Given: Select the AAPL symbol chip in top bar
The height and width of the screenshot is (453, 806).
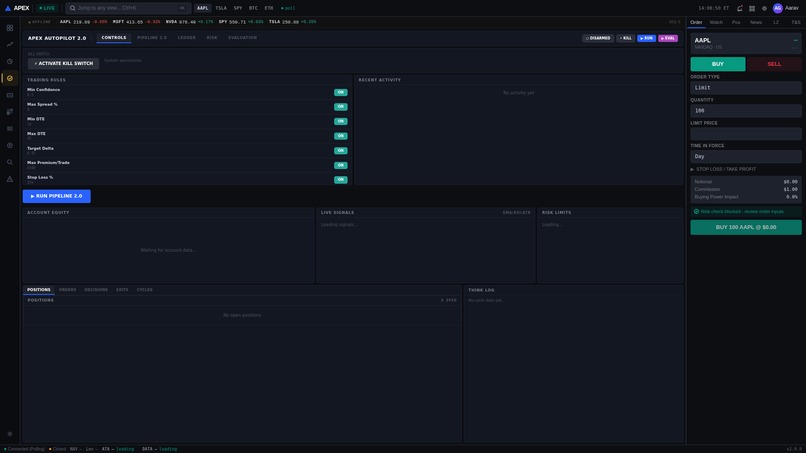Looking at the screenshot, I should click(x=203, y=8).
